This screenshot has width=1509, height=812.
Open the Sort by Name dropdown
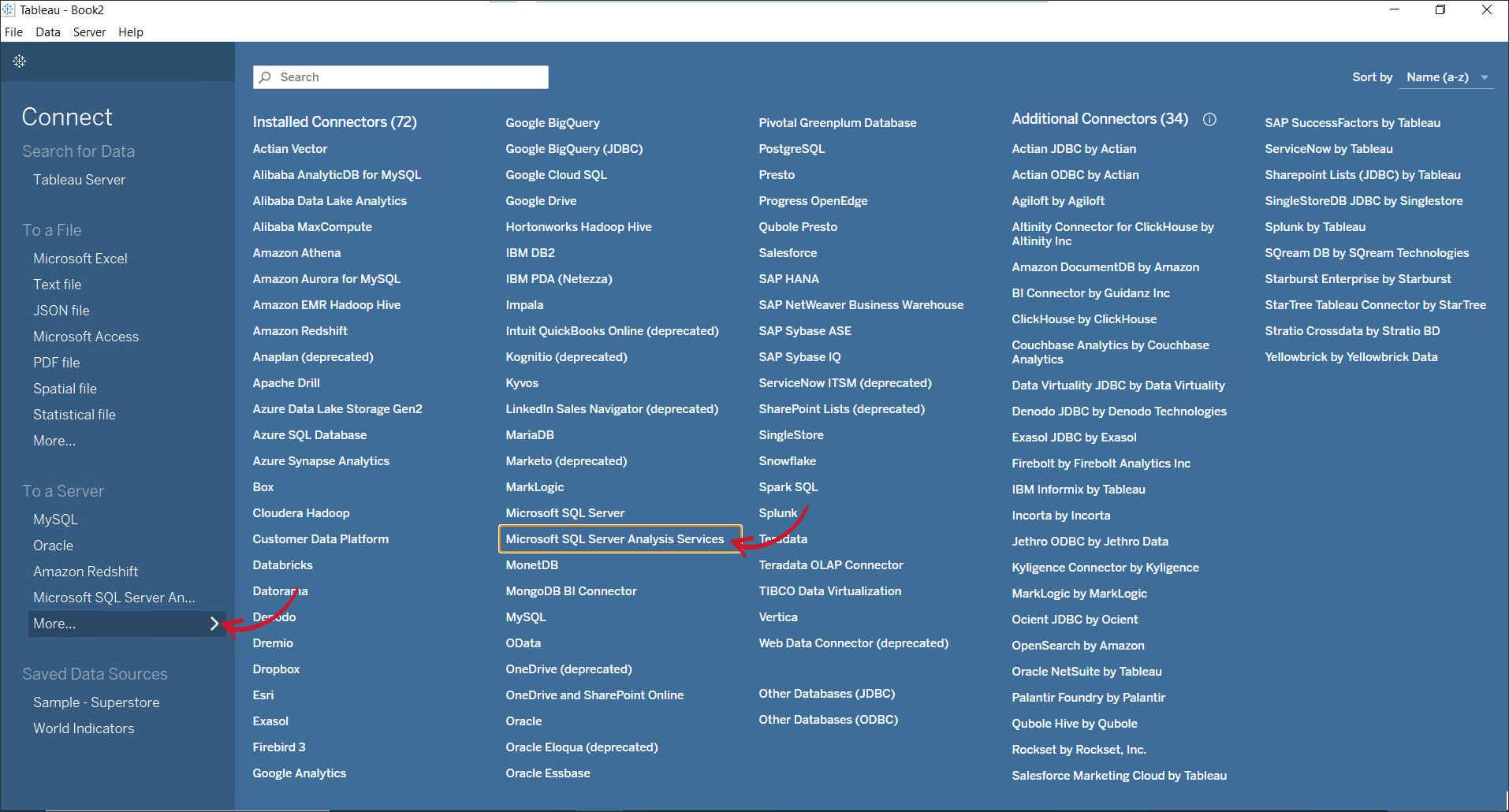(1448, 77)
